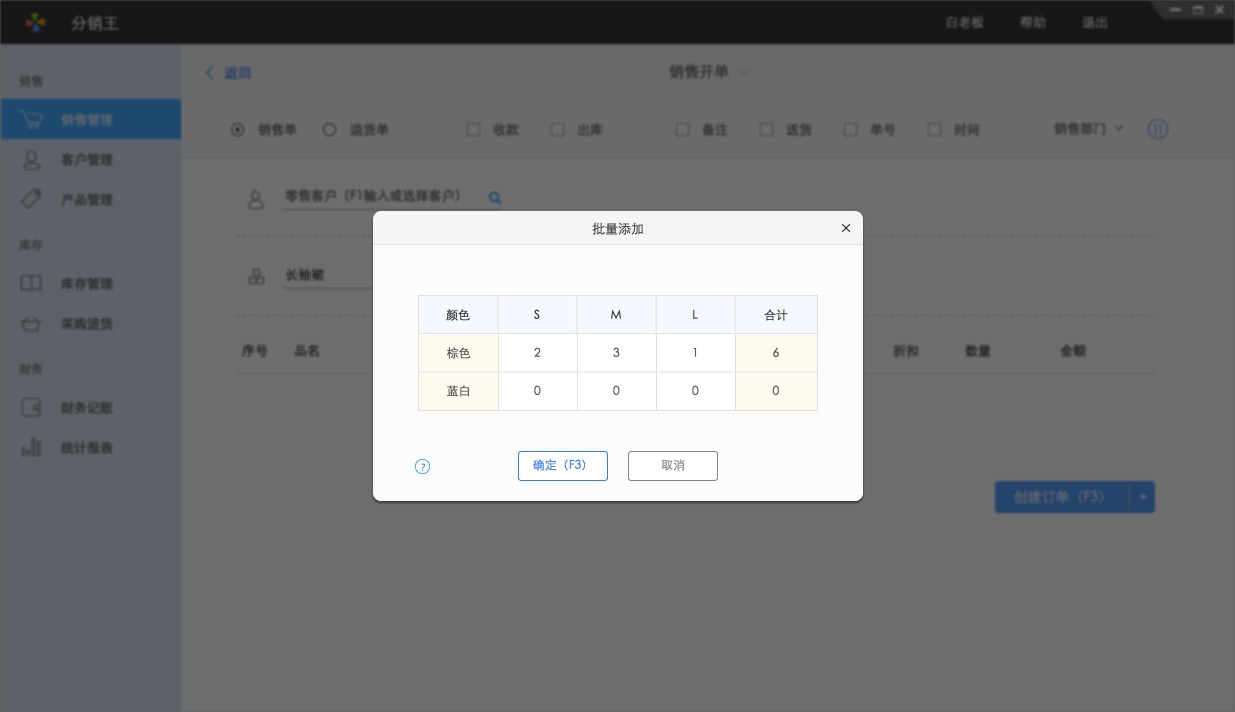
Task: Click the customer search magnifier icon
Action: coord(494,198)
